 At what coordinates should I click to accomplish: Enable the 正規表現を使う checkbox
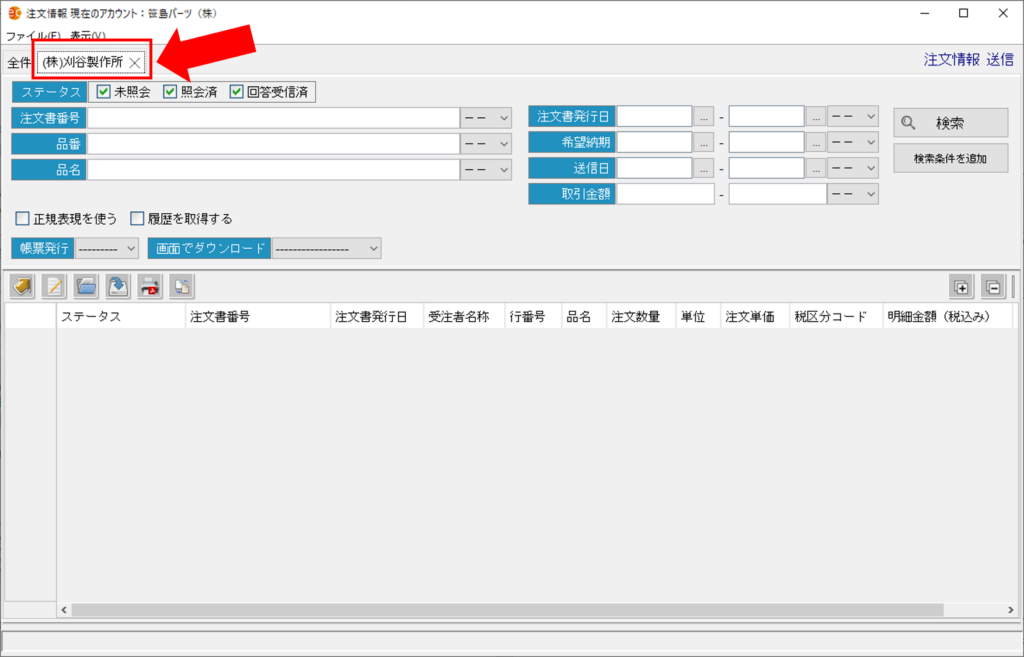[22, 218]
